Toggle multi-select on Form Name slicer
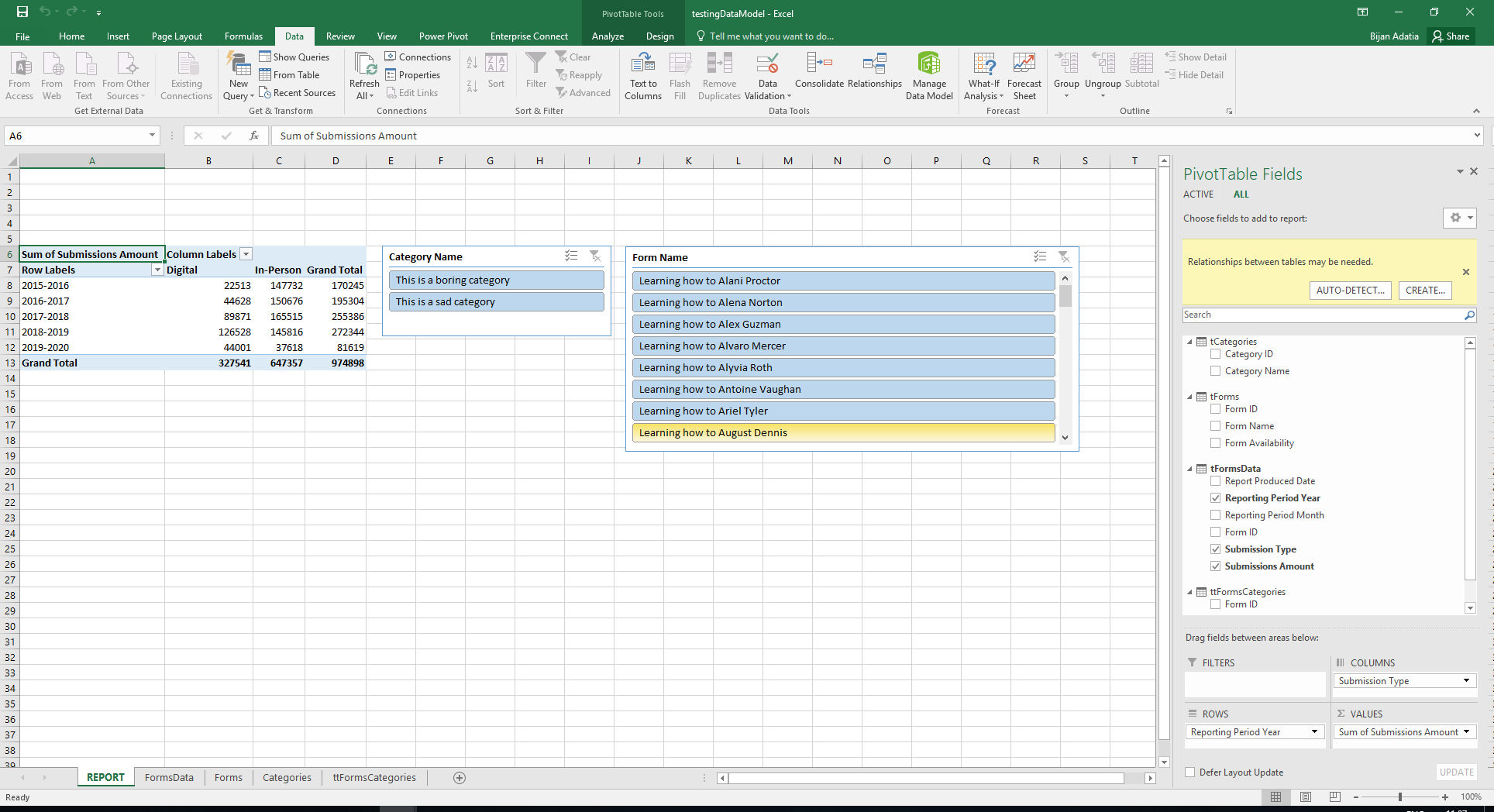Image resolution: width=1494 pixels, height=812 pixels. pyautogui.click(x=1040, y=256)
